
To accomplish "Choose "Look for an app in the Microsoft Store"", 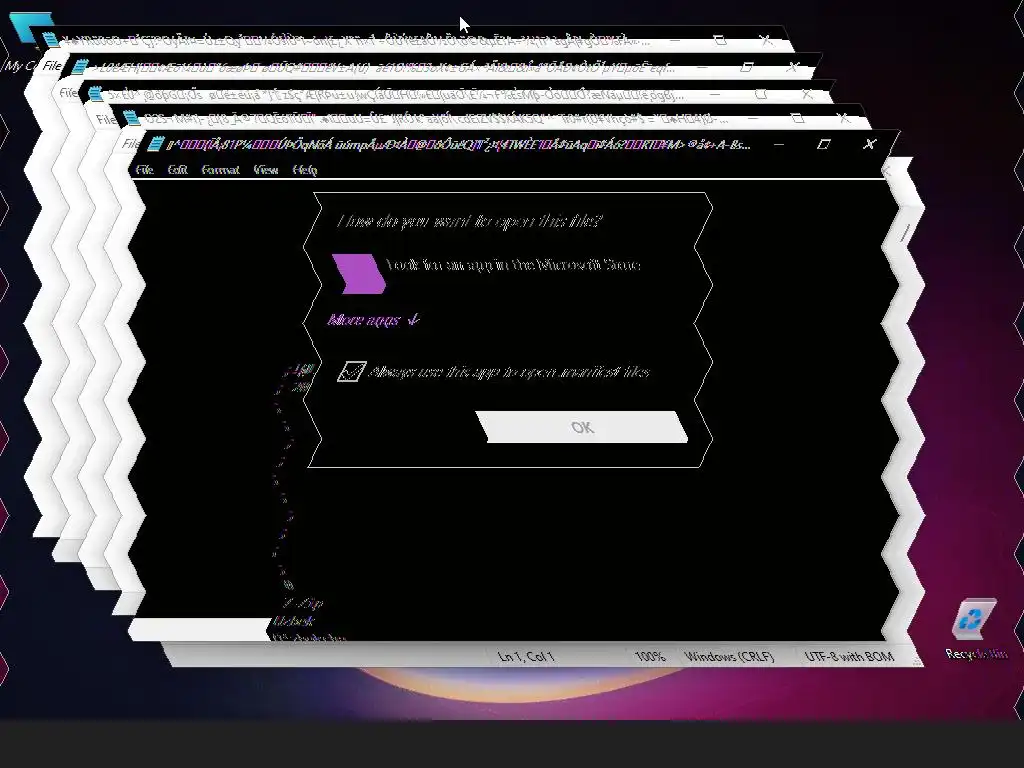I will 514,264.
